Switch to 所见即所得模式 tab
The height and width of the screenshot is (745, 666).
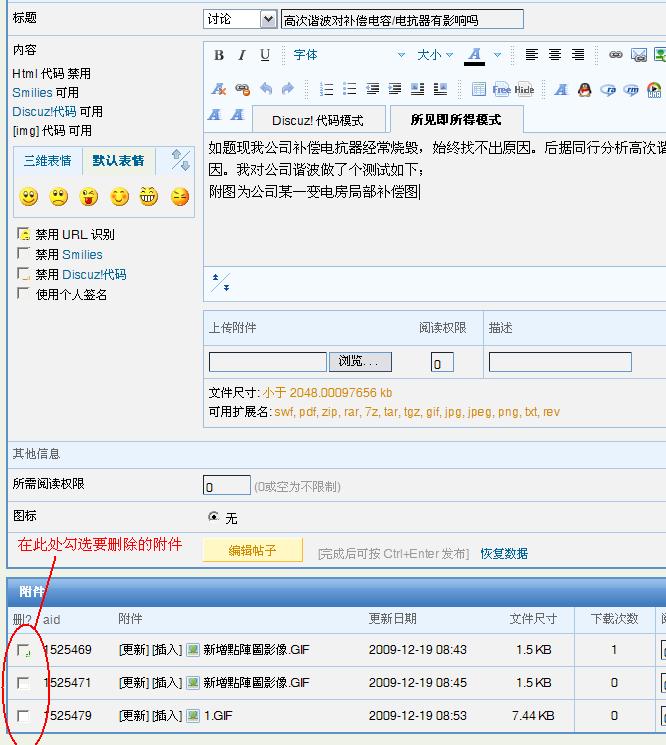point(456,120)
